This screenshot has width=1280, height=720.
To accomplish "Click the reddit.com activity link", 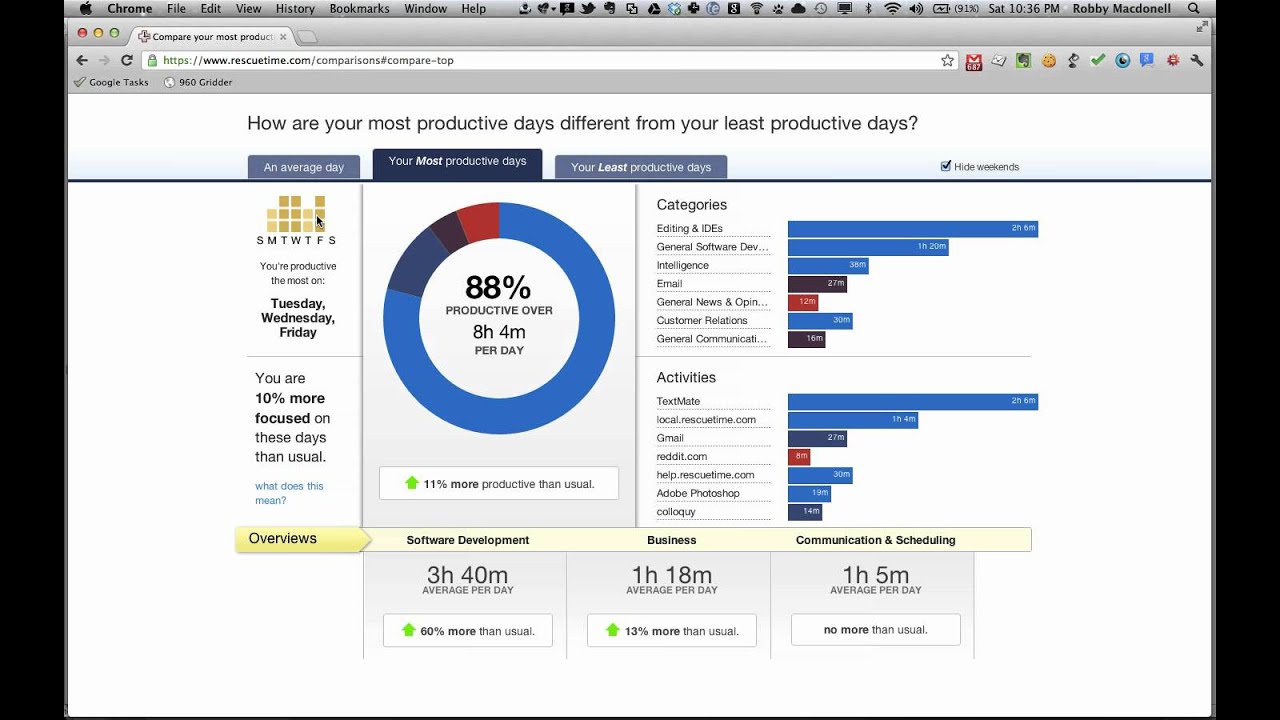I will point(681,456).
